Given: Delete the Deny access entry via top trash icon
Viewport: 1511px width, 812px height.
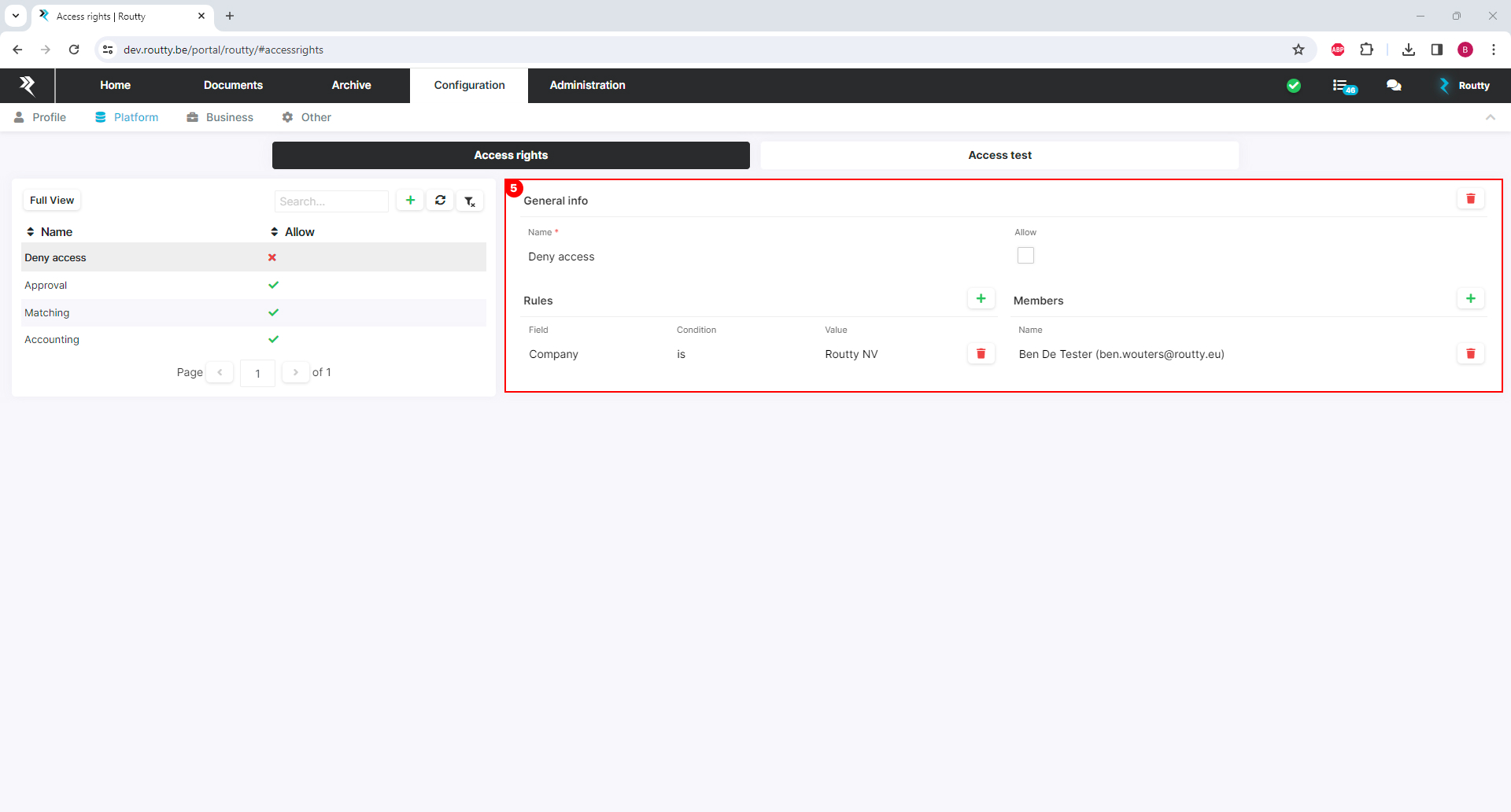Looking at the screenshot, I should click(1470, 199).
